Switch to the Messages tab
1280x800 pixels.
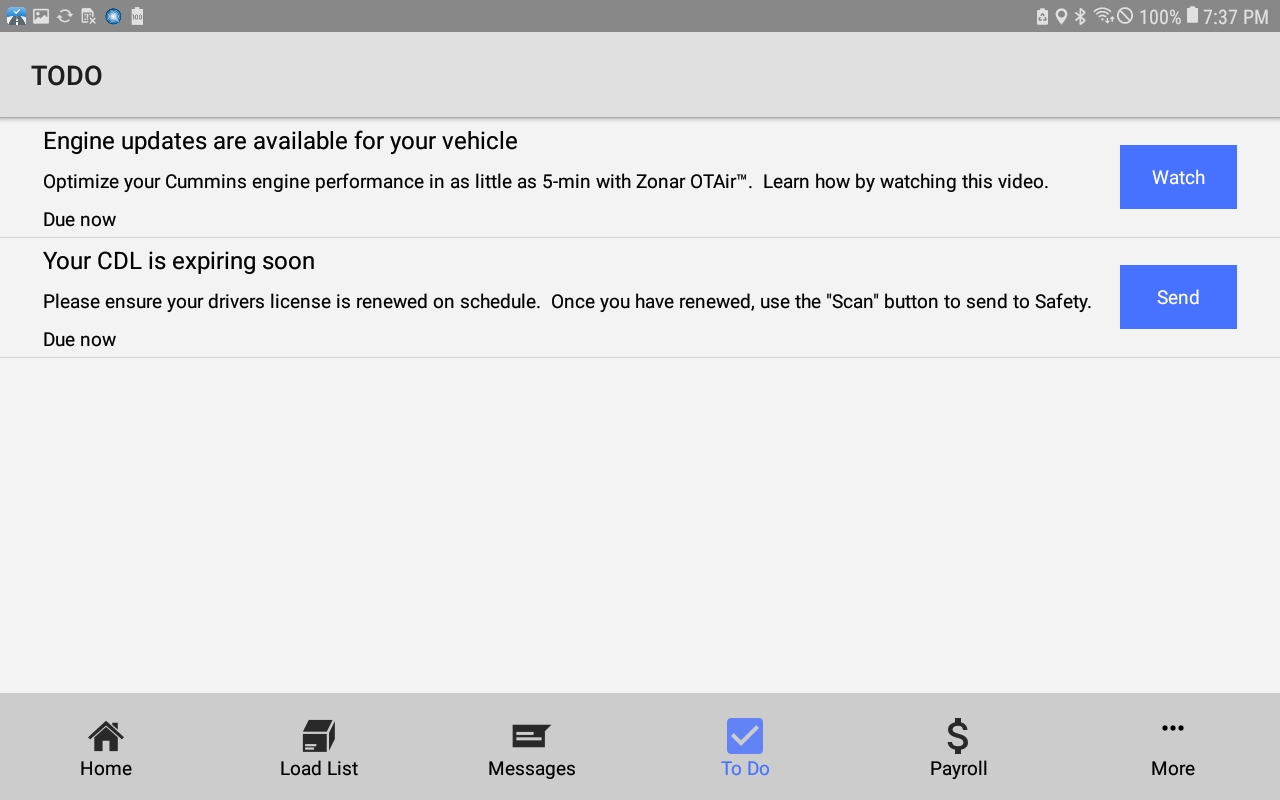[x=532, y=748]
